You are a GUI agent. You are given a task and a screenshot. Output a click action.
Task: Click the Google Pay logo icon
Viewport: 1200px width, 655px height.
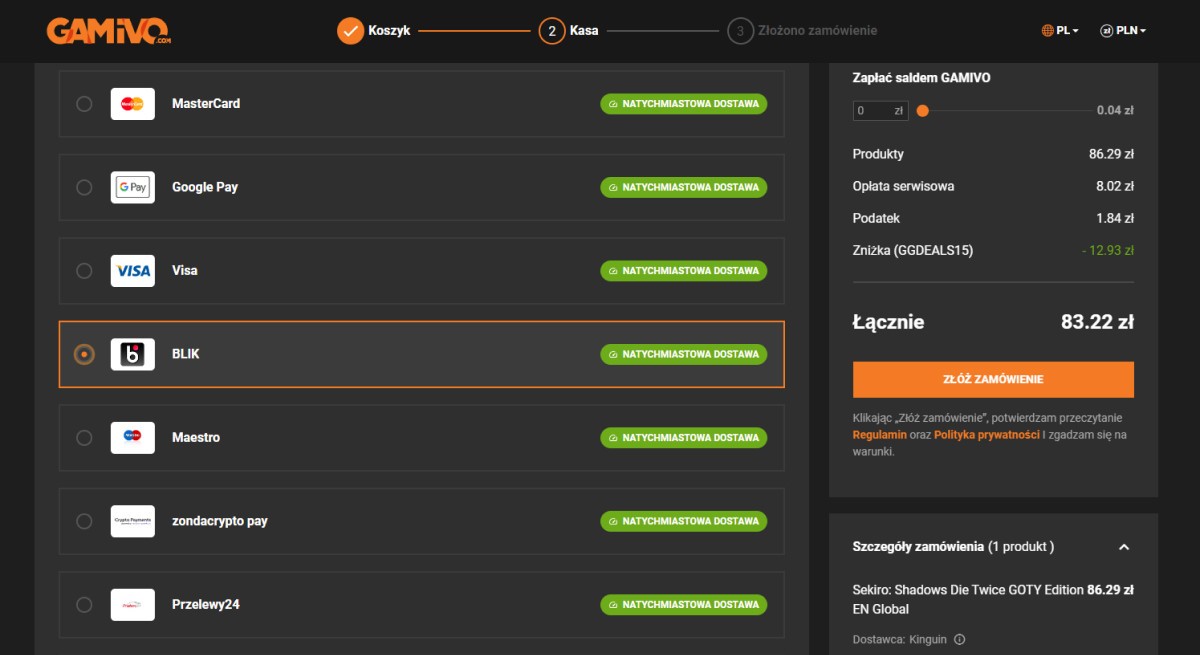pos(132,187)
